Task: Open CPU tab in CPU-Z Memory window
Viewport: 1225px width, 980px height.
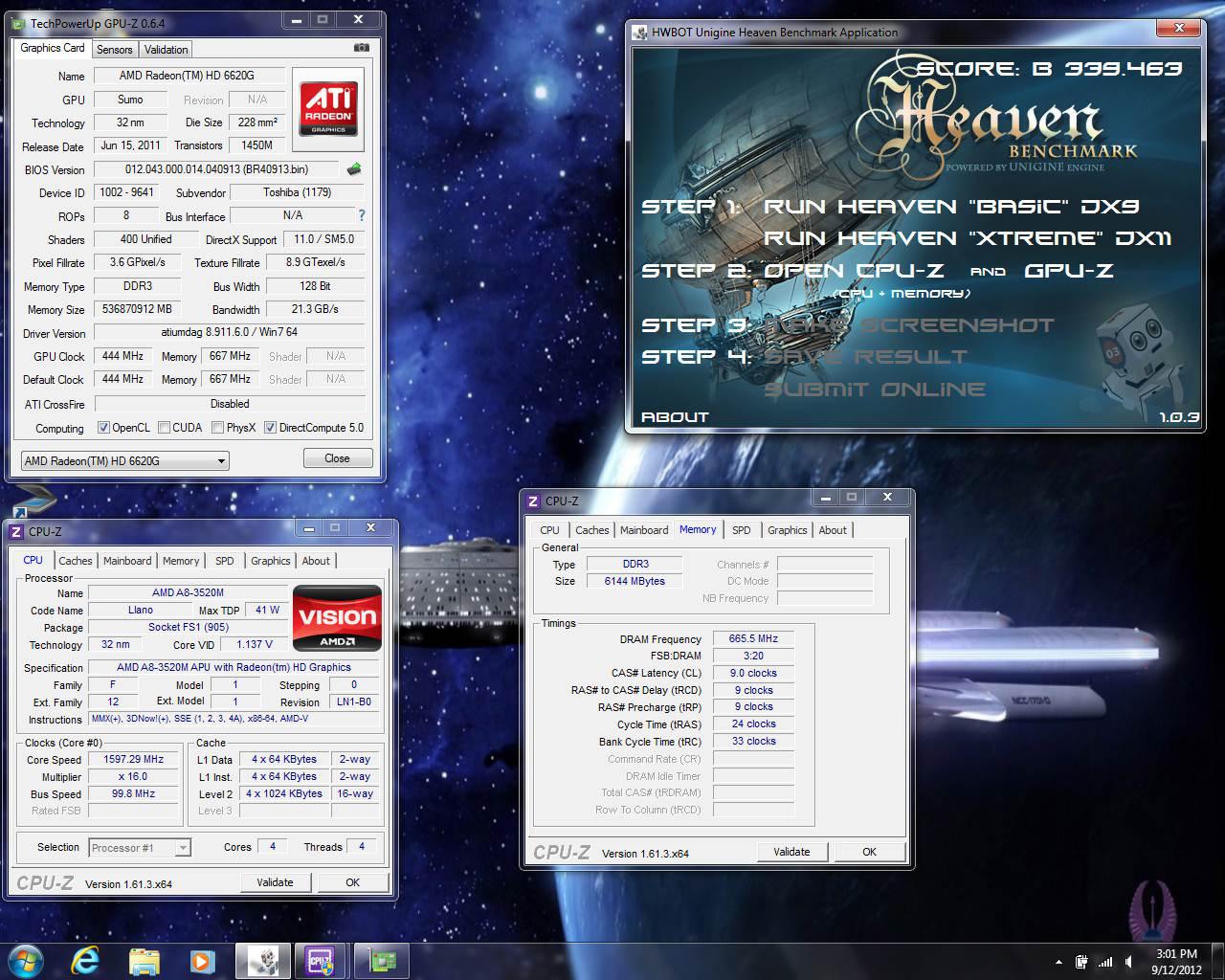Action: 549,530
